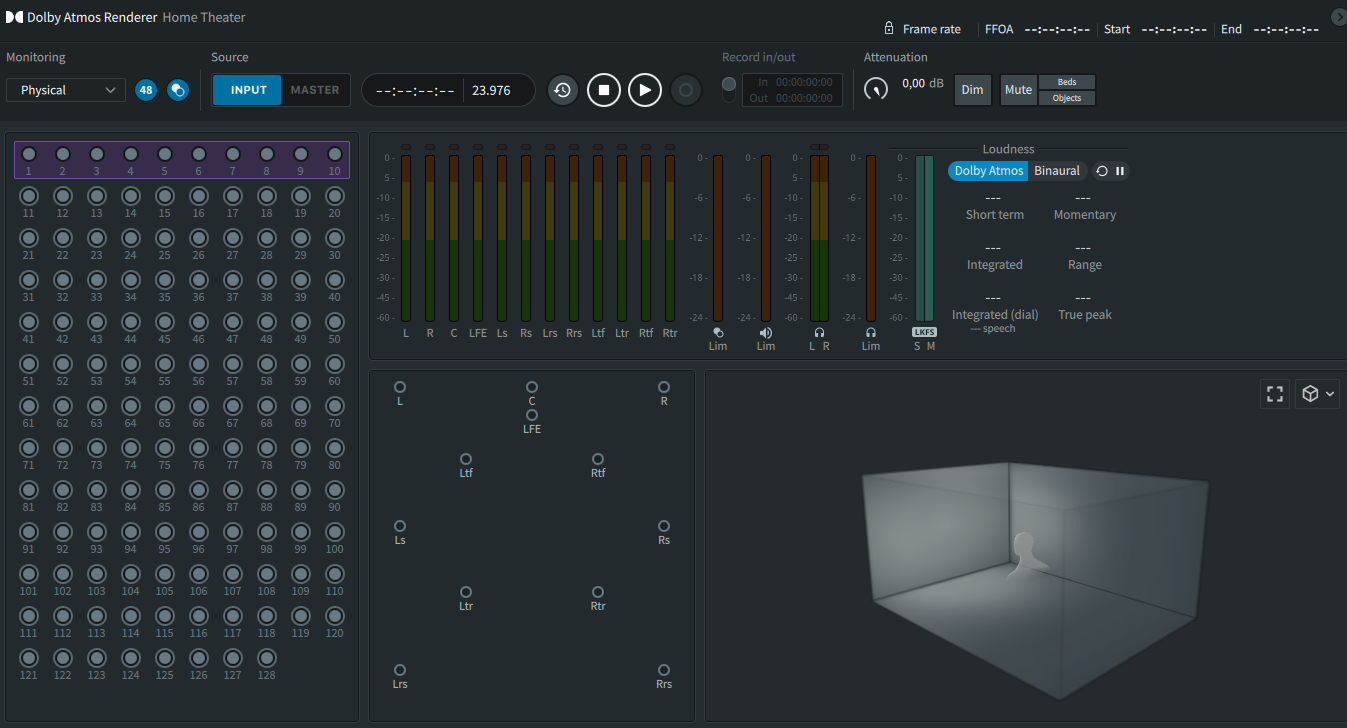Click the FFOA timecode value
This screenshot has width=1347, height=728.
point(1057,29)
